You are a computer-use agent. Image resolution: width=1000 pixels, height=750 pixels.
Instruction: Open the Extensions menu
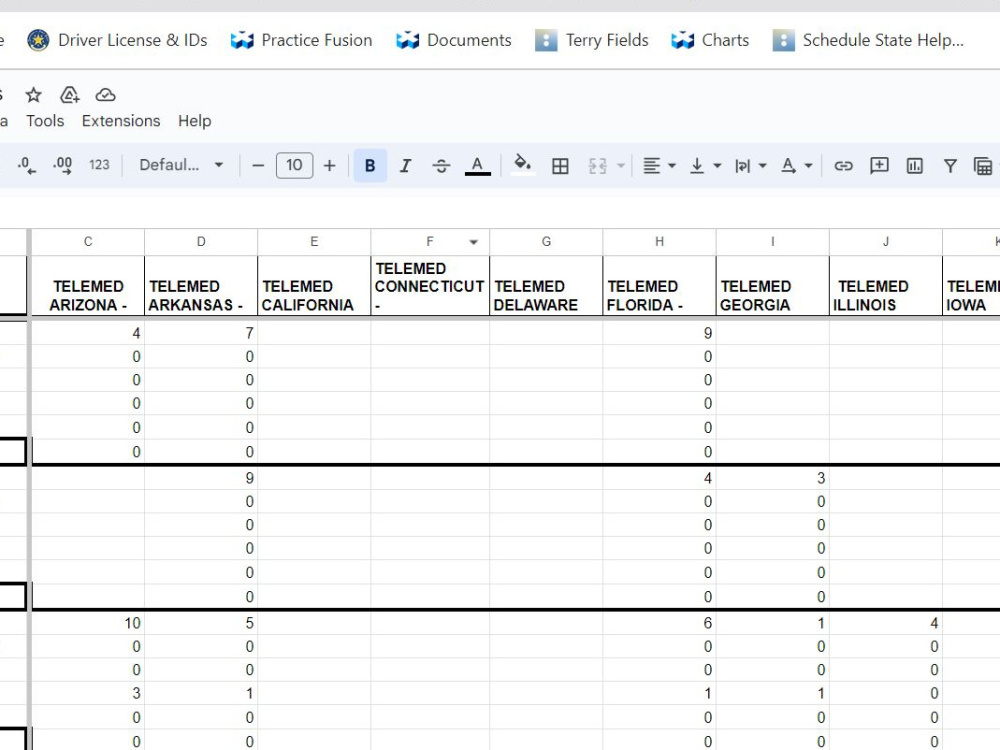tap(121, 121)
